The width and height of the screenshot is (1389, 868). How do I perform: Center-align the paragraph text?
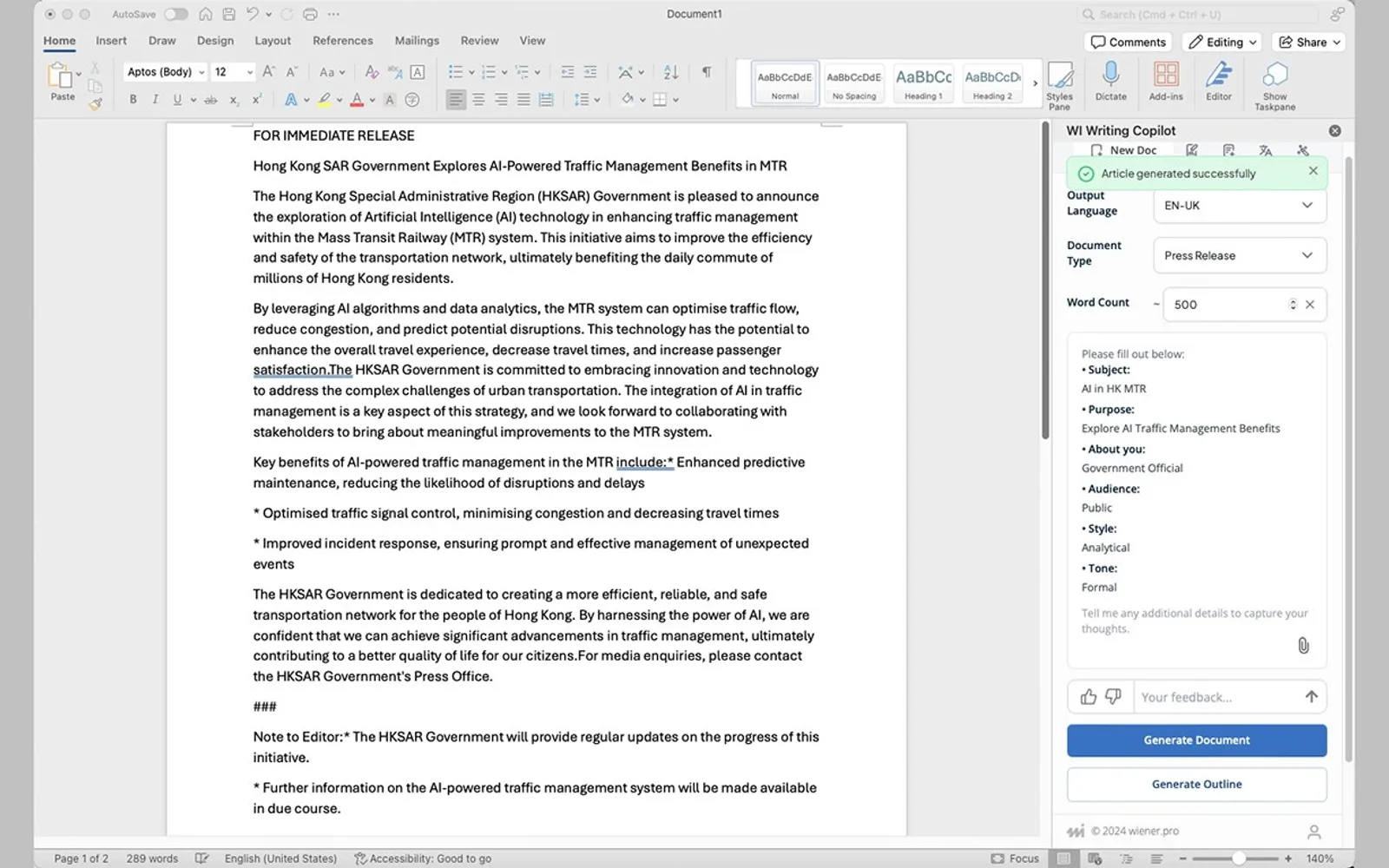coord(478,100)
